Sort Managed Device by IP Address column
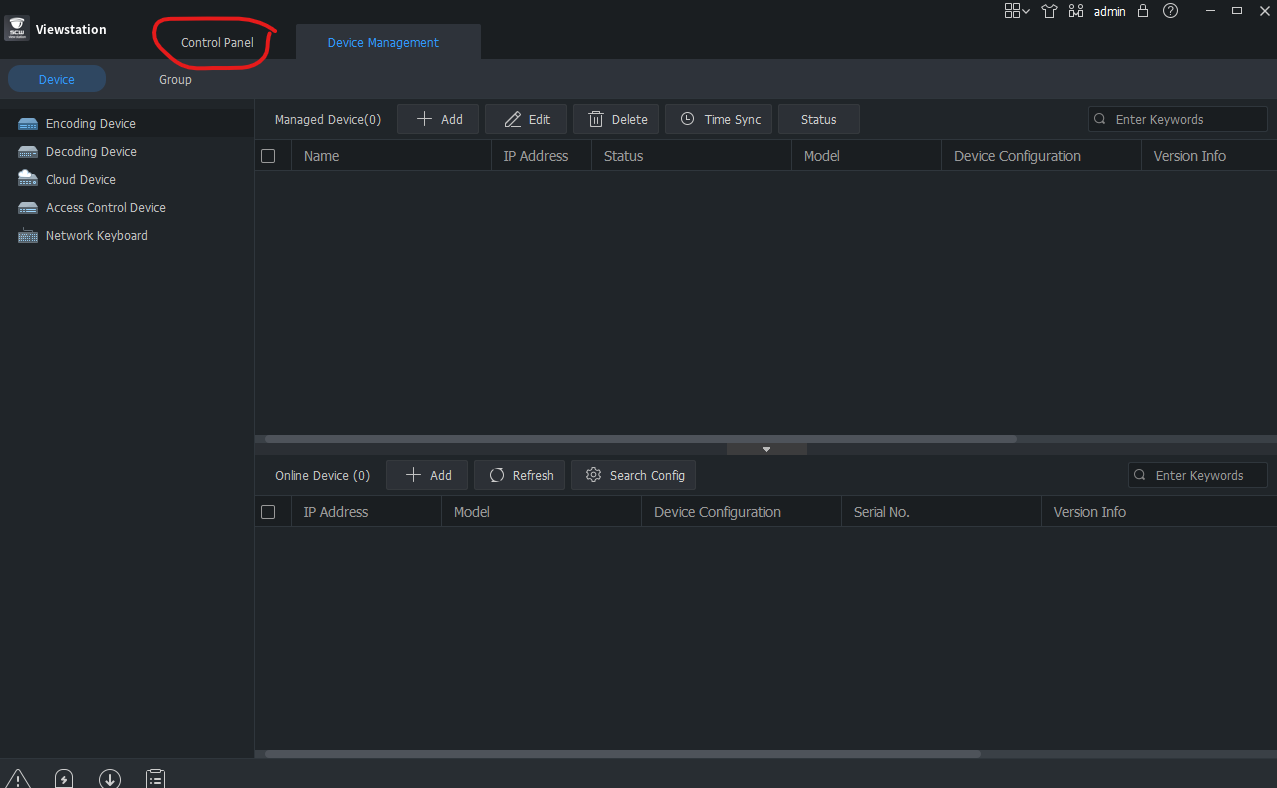The image size is (1277, 788). coord(541,156)
